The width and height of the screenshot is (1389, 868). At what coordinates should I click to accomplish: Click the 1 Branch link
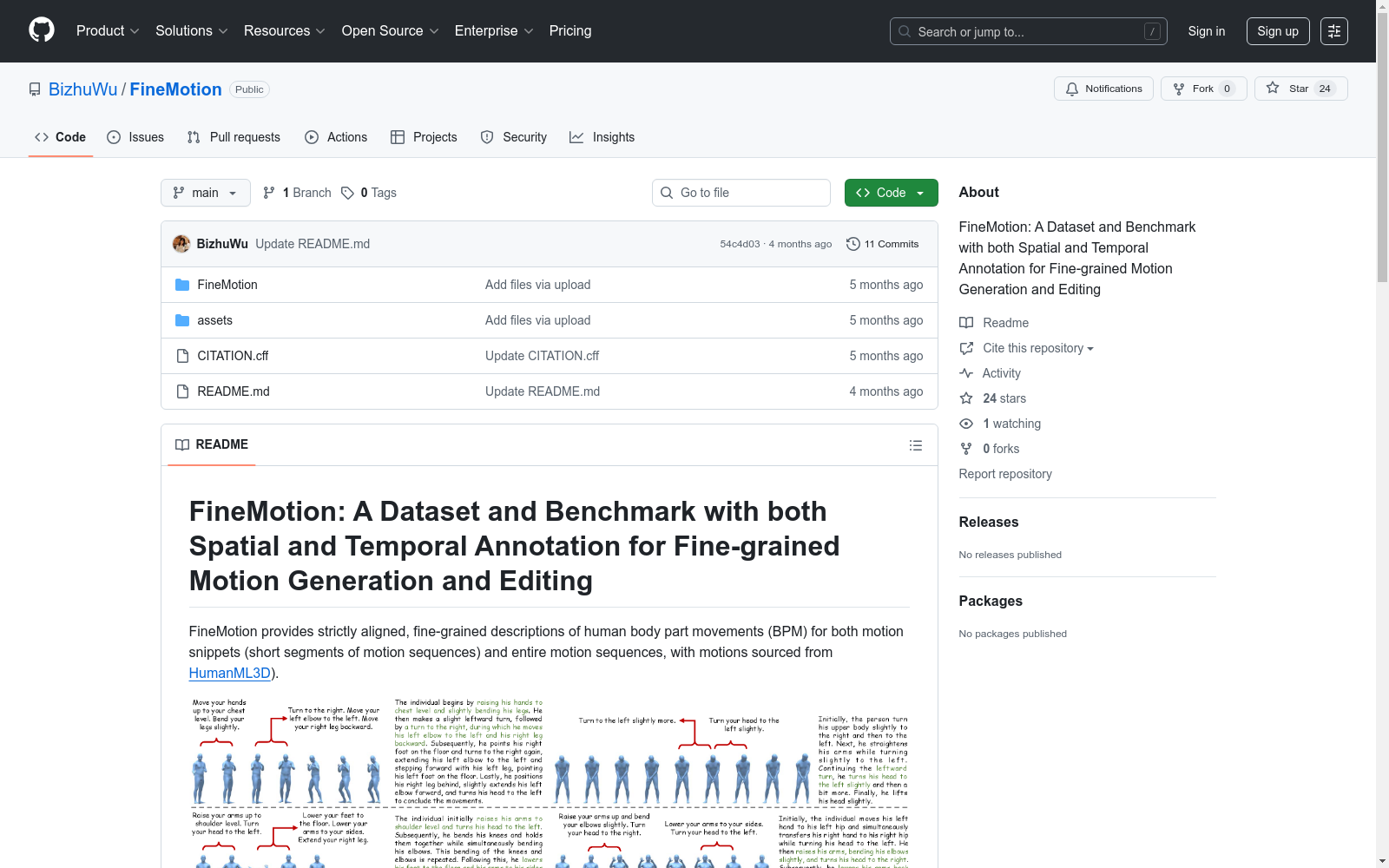(x=298, y=193)
